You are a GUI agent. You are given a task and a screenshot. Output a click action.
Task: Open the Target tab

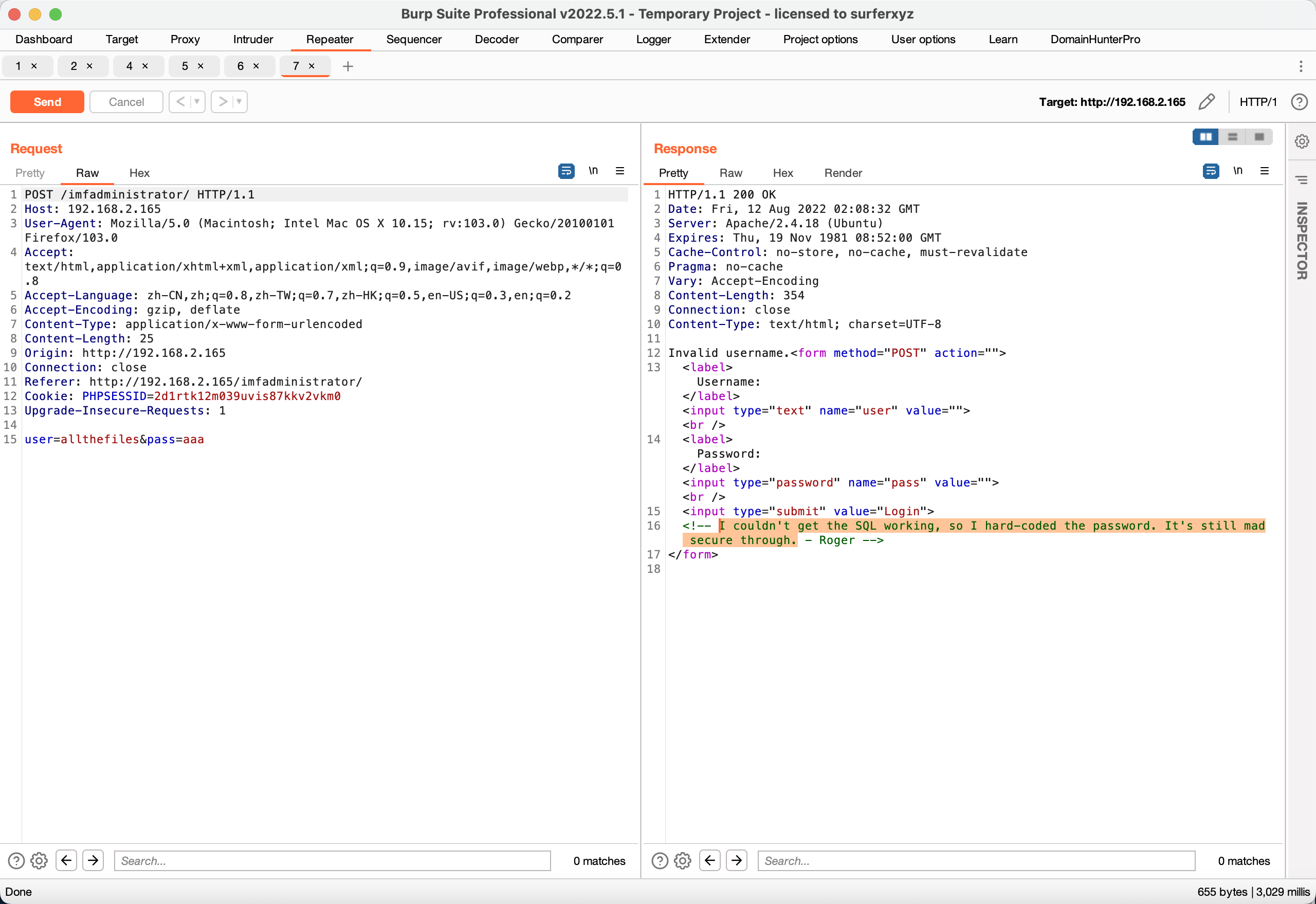click(122, 40)
